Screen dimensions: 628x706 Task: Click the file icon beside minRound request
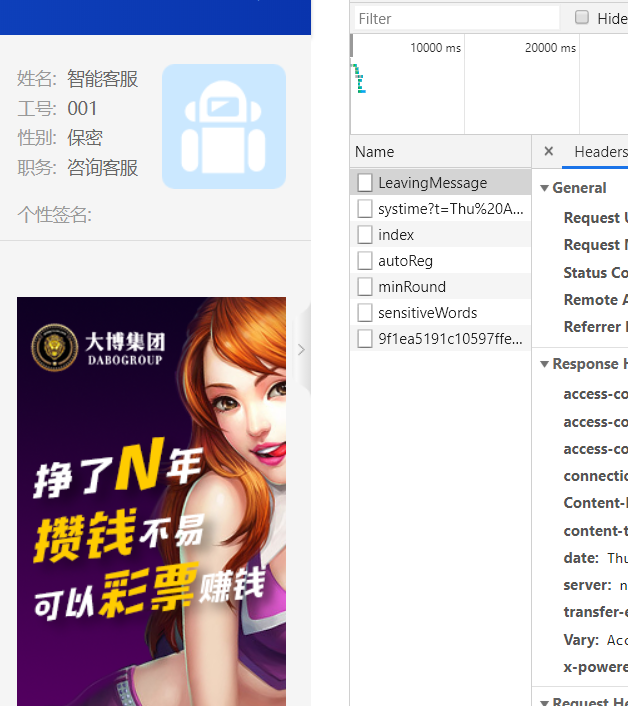point(365,287)
